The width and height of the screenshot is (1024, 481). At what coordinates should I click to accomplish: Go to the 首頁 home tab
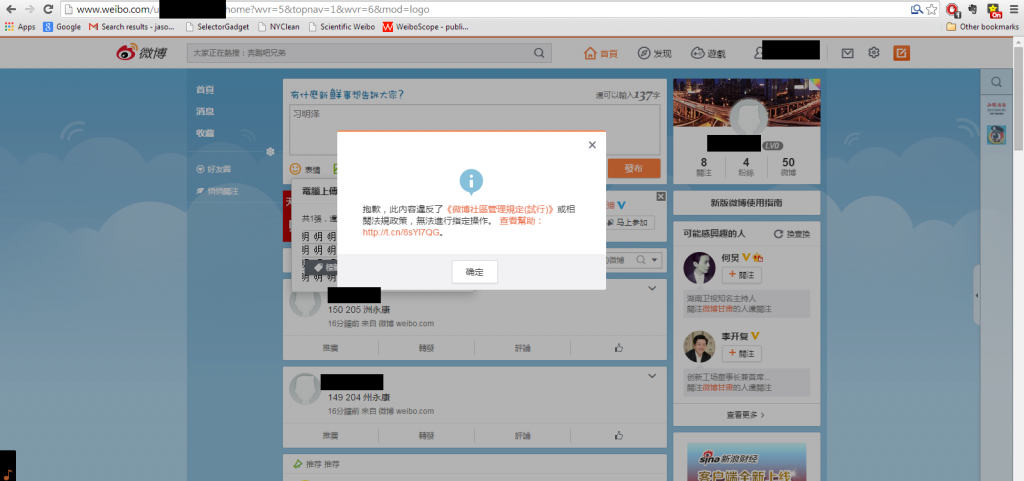click(x=602, y=52)
